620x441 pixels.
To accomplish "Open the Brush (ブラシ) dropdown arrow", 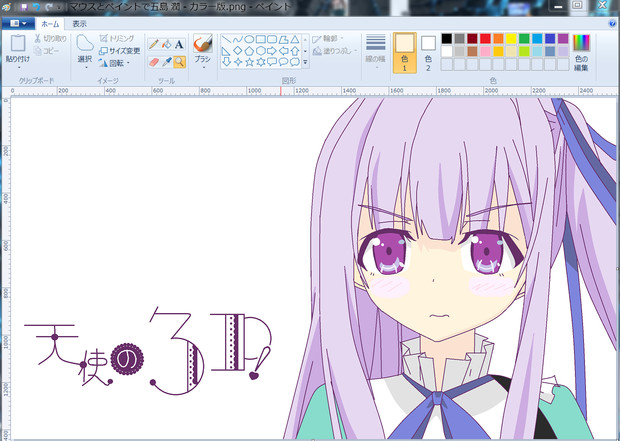I will (x=203, y=67).
